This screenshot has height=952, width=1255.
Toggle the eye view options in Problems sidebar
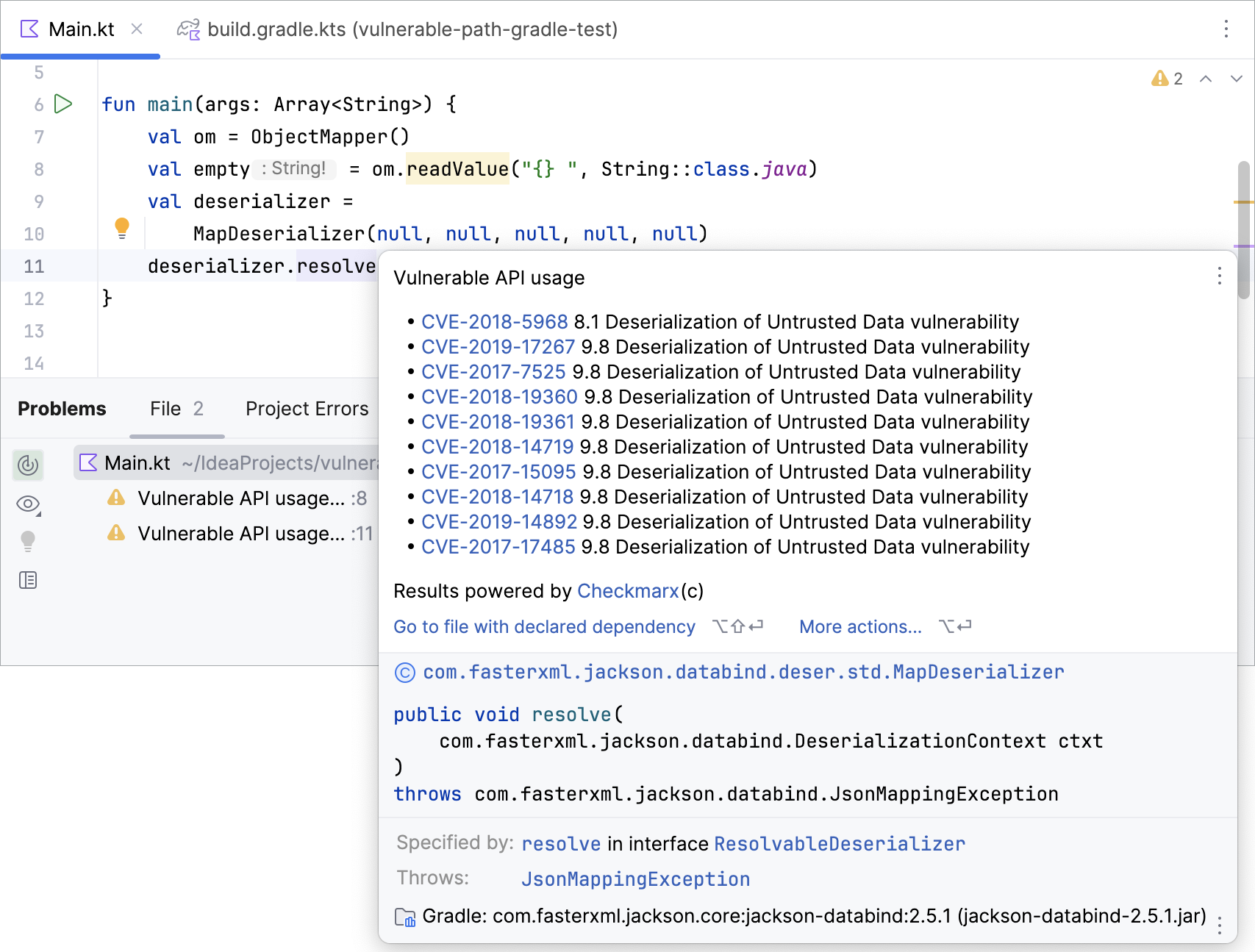(x=28, y=504)
